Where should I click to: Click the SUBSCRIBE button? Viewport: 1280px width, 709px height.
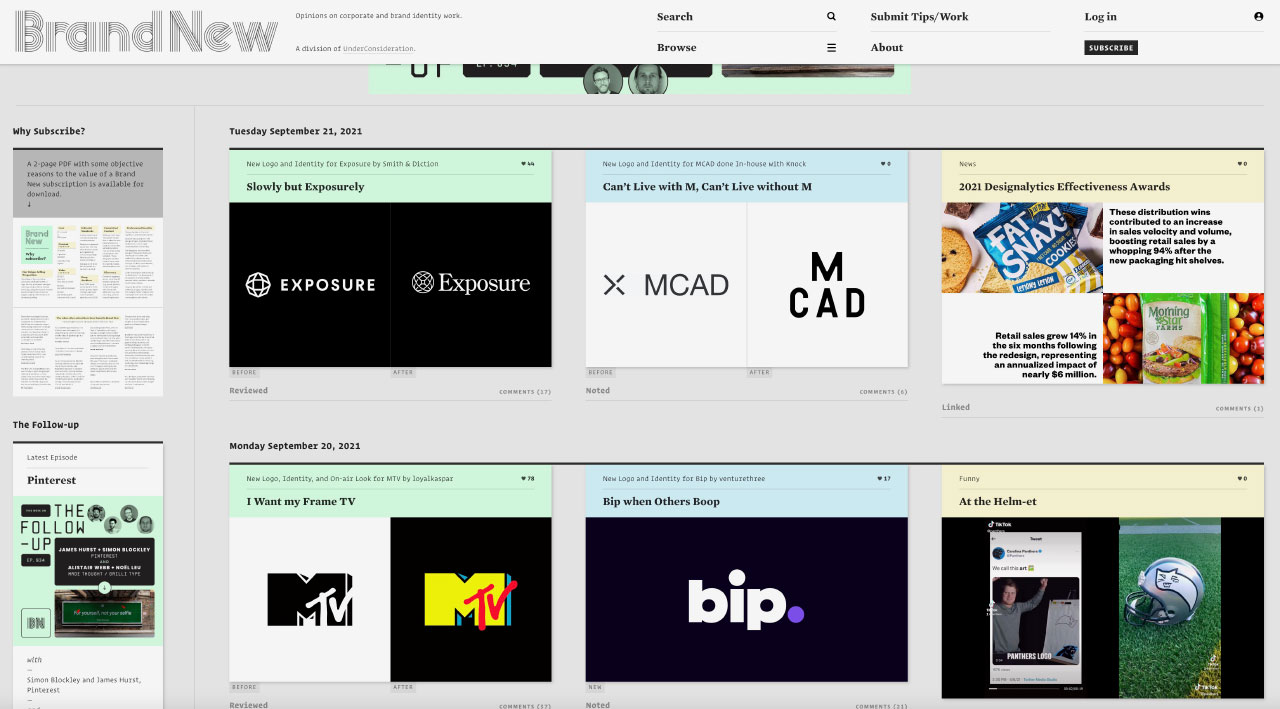coord(1111,48)
